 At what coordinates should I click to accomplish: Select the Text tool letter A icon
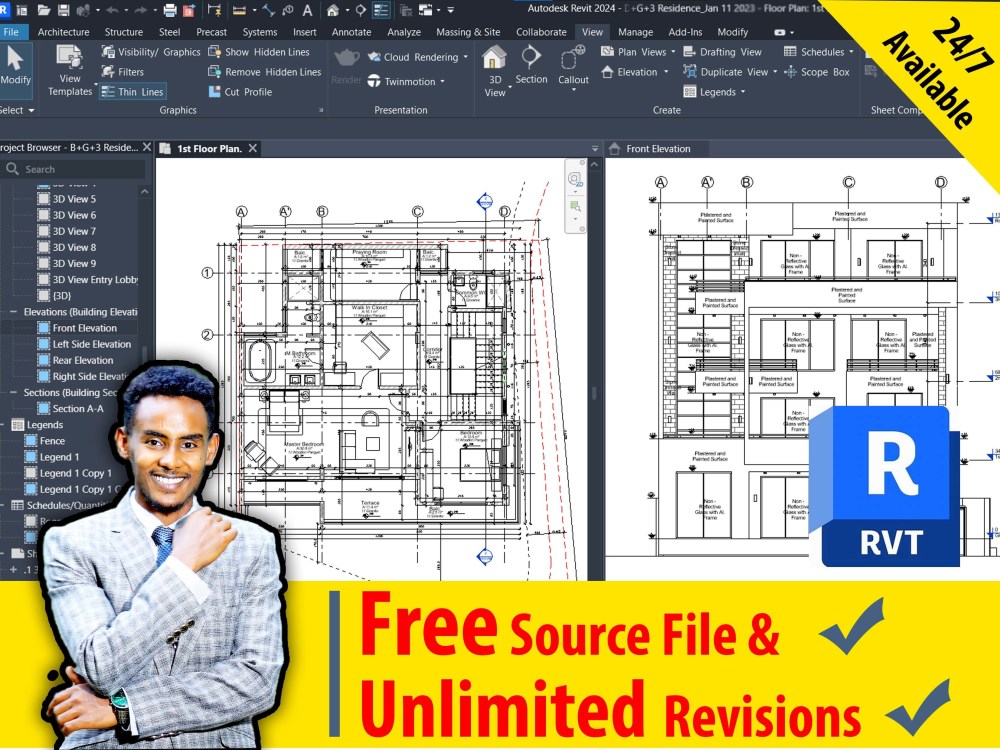click(307, 10)
